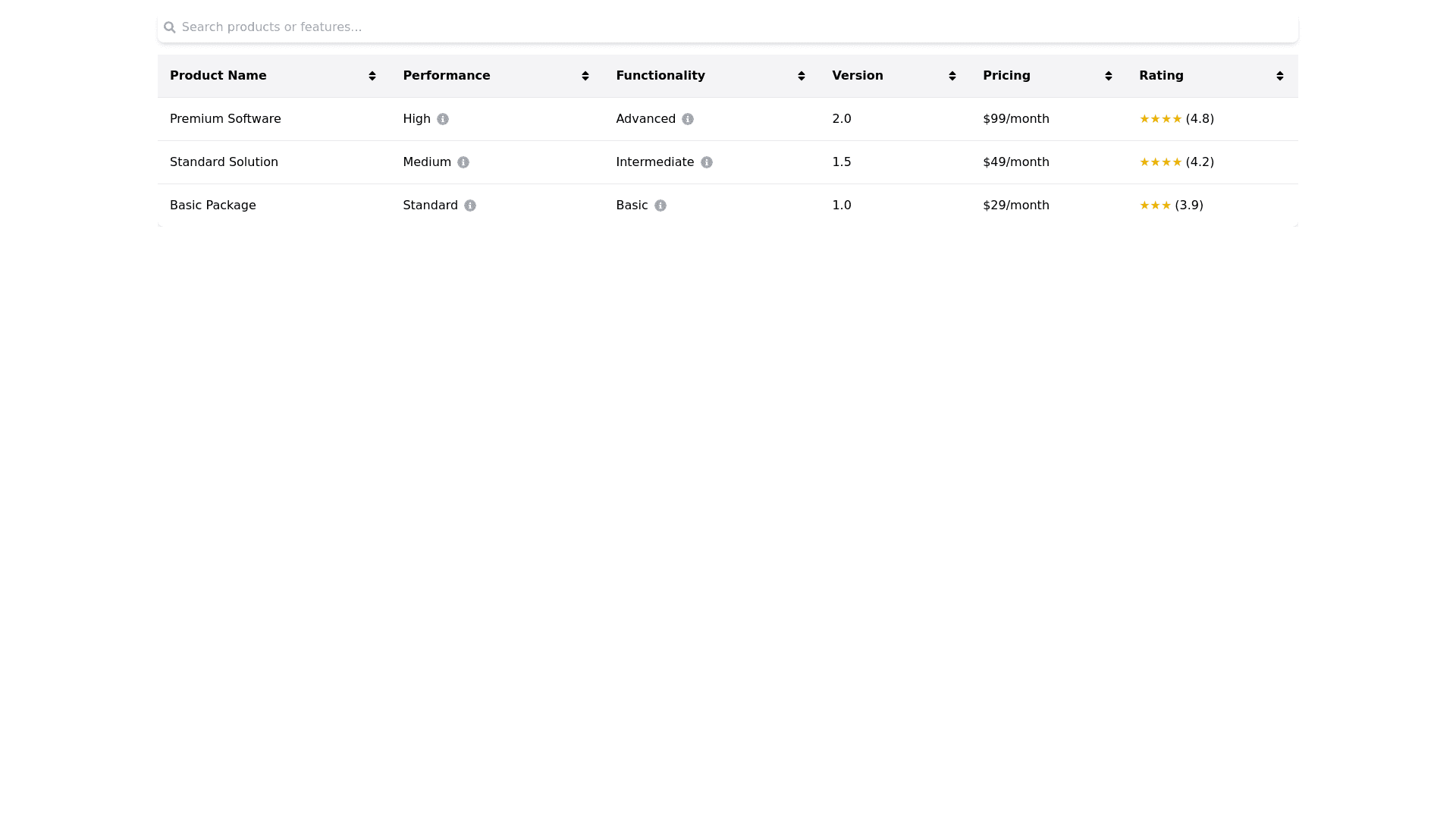
Task: Click info icon next to Standard performance
Action: (x=470, y=206)
